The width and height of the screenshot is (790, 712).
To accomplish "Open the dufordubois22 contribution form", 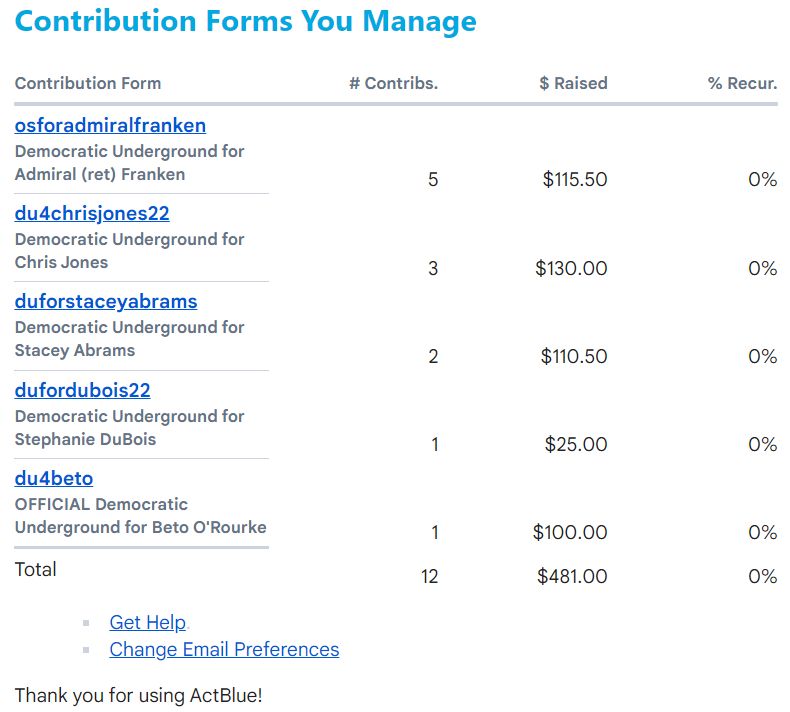I will pos(82,390).
